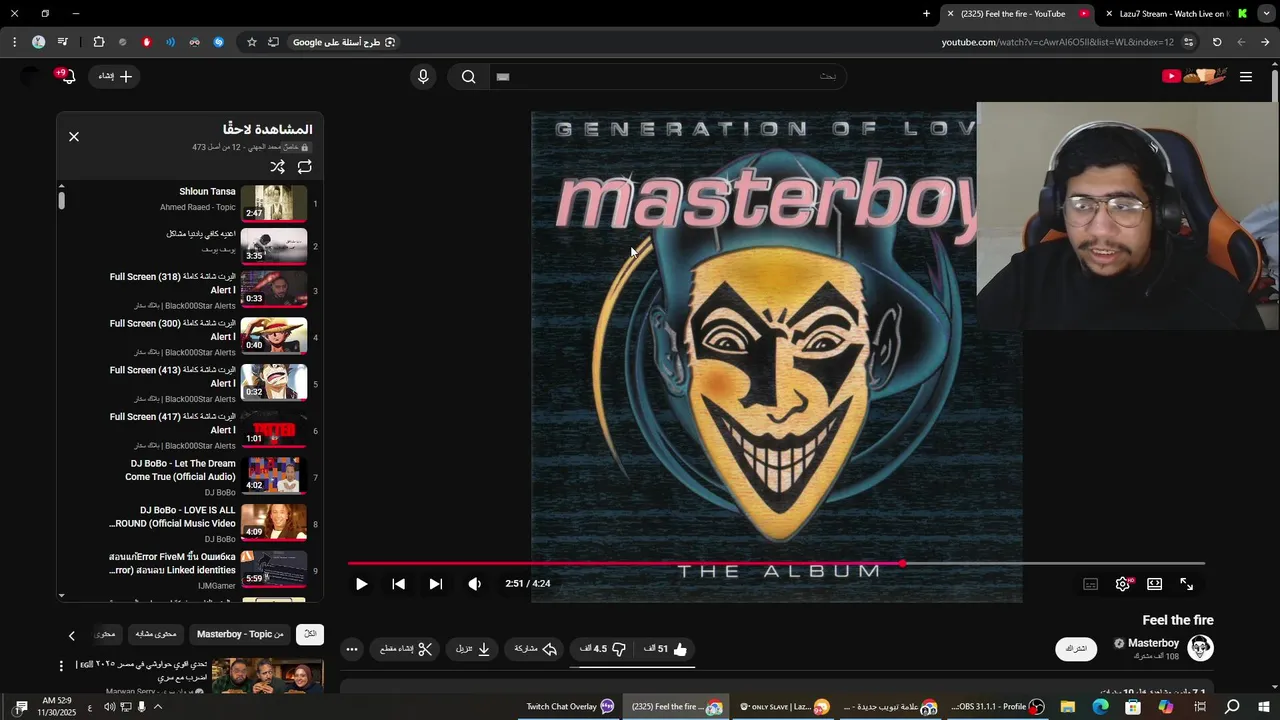
Task: Show previous filter chips with left chevron
Action: click(x=72, y=635)
